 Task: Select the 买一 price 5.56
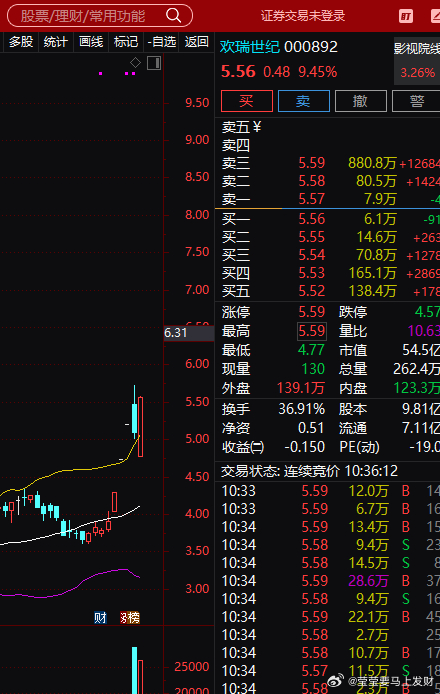(312, 219)
